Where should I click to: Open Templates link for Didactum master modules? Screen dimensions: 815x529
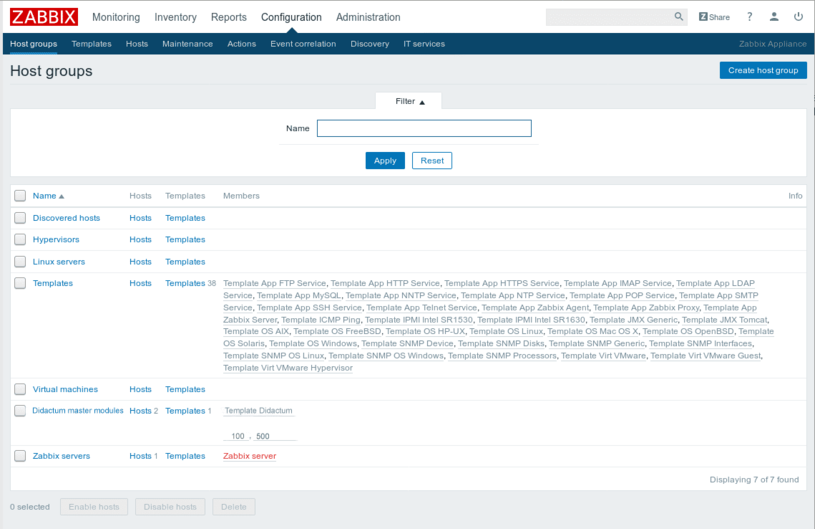coord(185,411)
